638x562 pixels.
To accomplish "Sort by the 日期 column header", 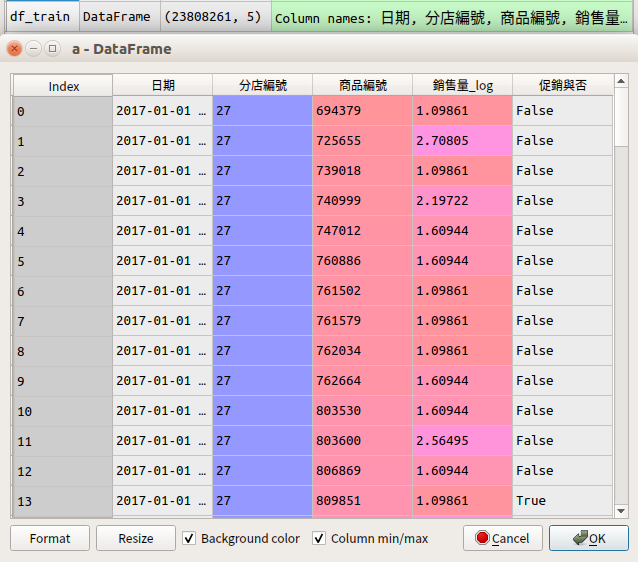I will [163, 85].
